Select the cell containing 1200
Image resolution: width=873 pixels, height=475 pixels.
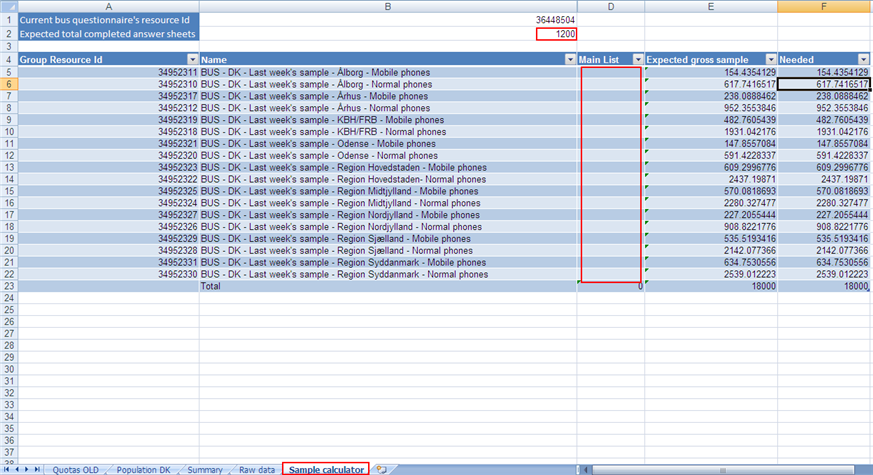coord(556,34)
